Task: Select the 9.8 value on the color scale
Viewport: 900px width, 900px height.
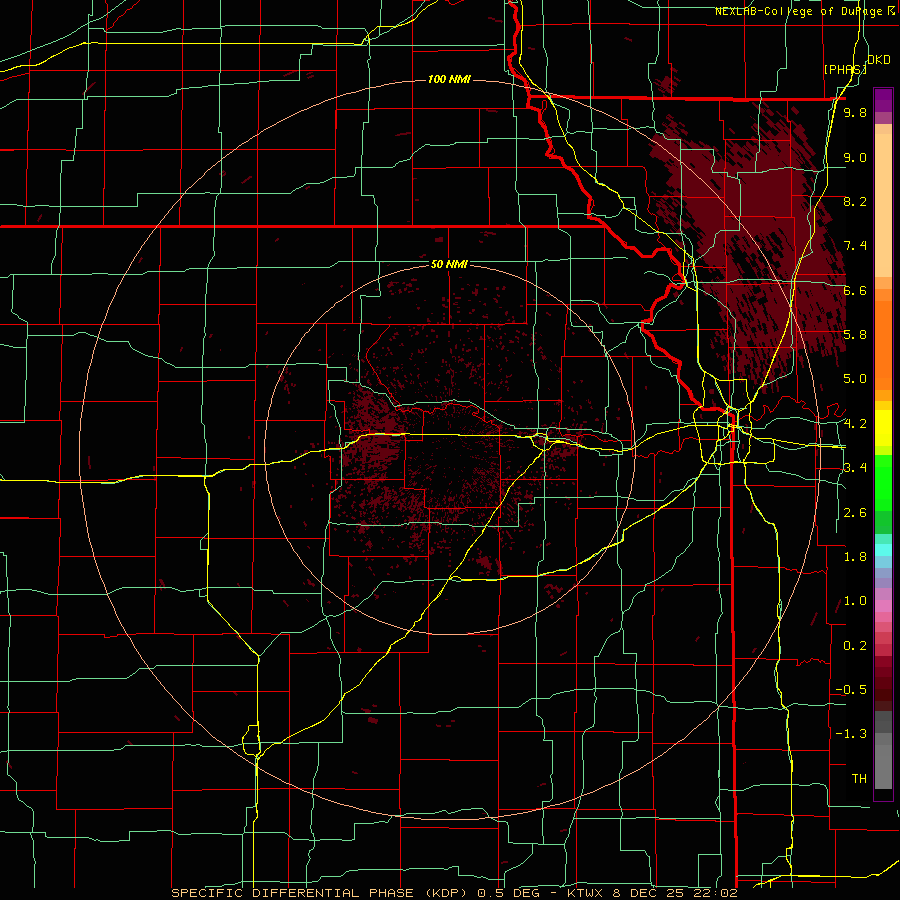Action: 855,113
